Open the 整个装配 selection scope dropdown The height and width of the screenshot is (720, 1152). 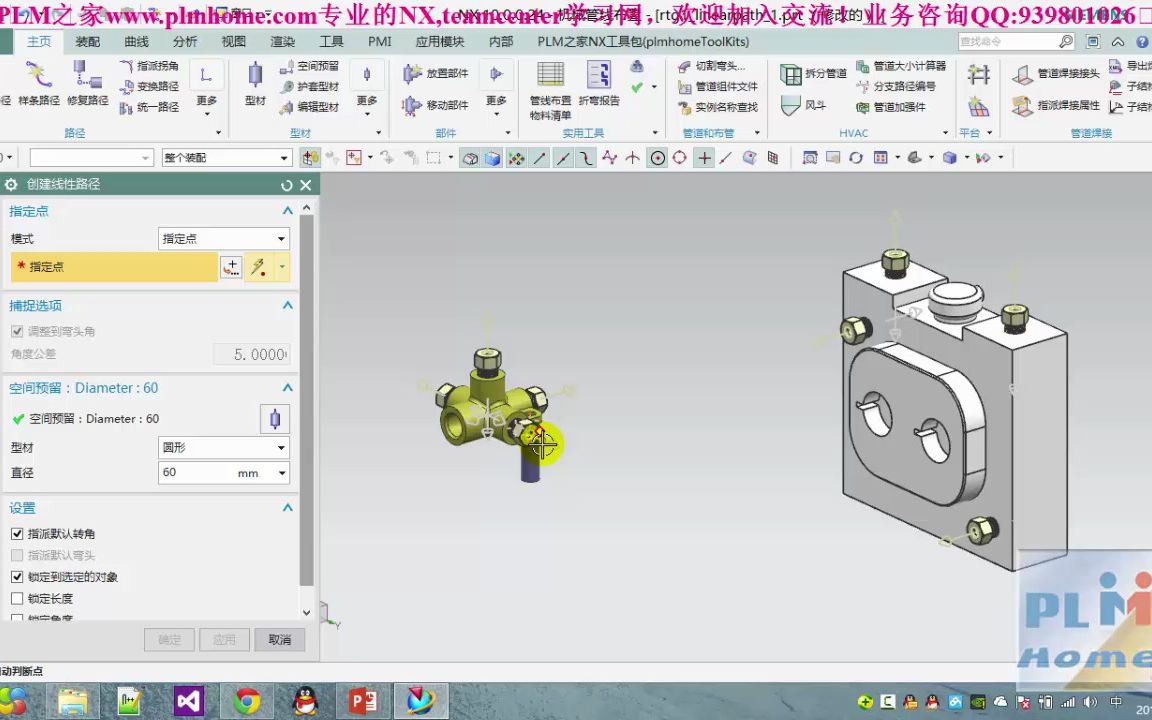pos(227,158)
